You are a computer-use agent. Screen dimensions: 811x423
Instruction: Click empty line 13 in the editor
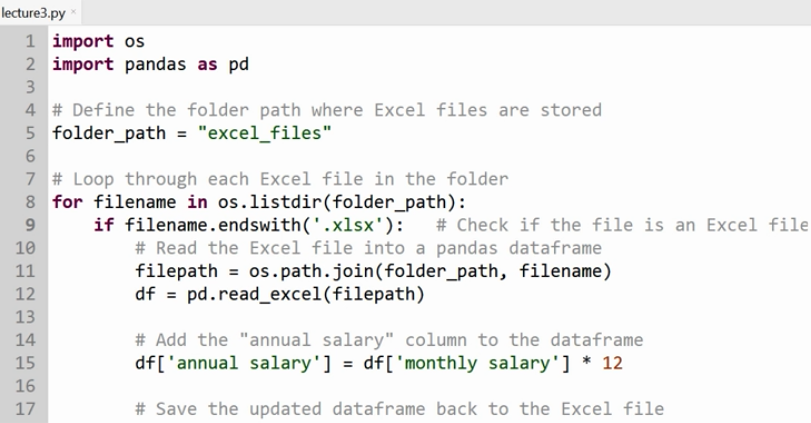pyautogui.click(x=300, y=317)
